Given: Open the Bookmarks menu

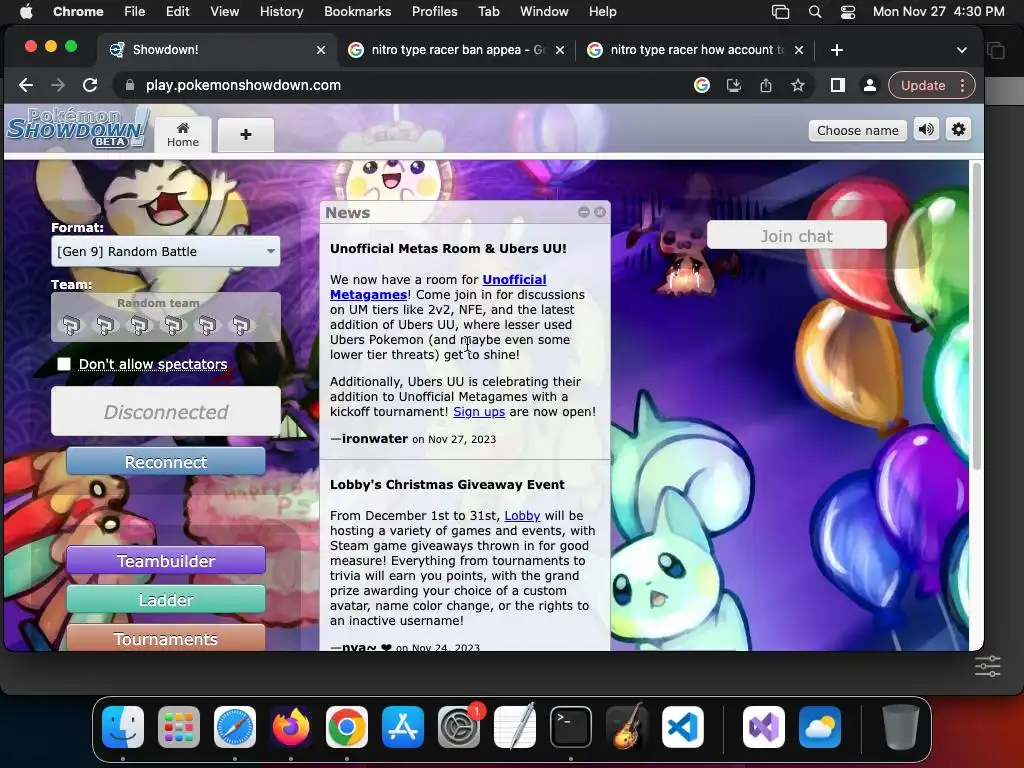Looking at the screenshot, I should coord(357,11).
